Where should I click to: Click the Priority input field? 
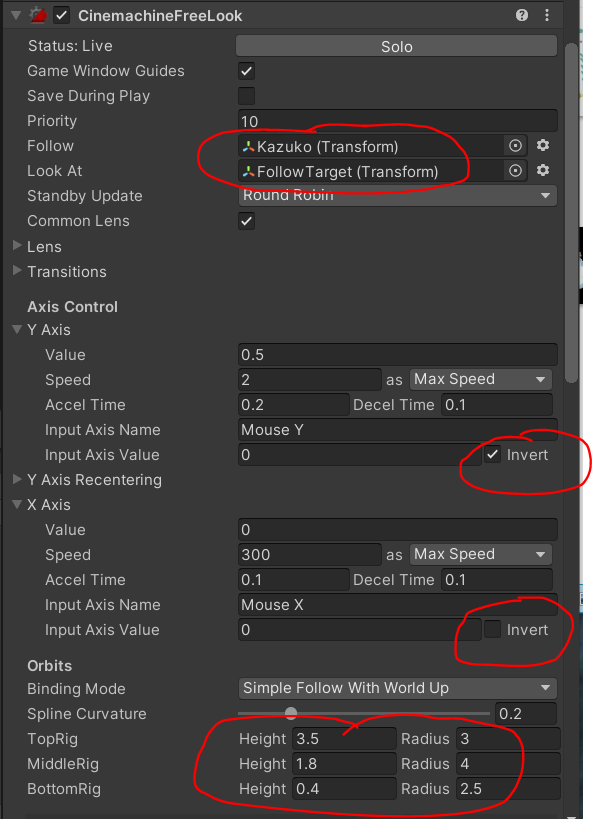(398, 121)
